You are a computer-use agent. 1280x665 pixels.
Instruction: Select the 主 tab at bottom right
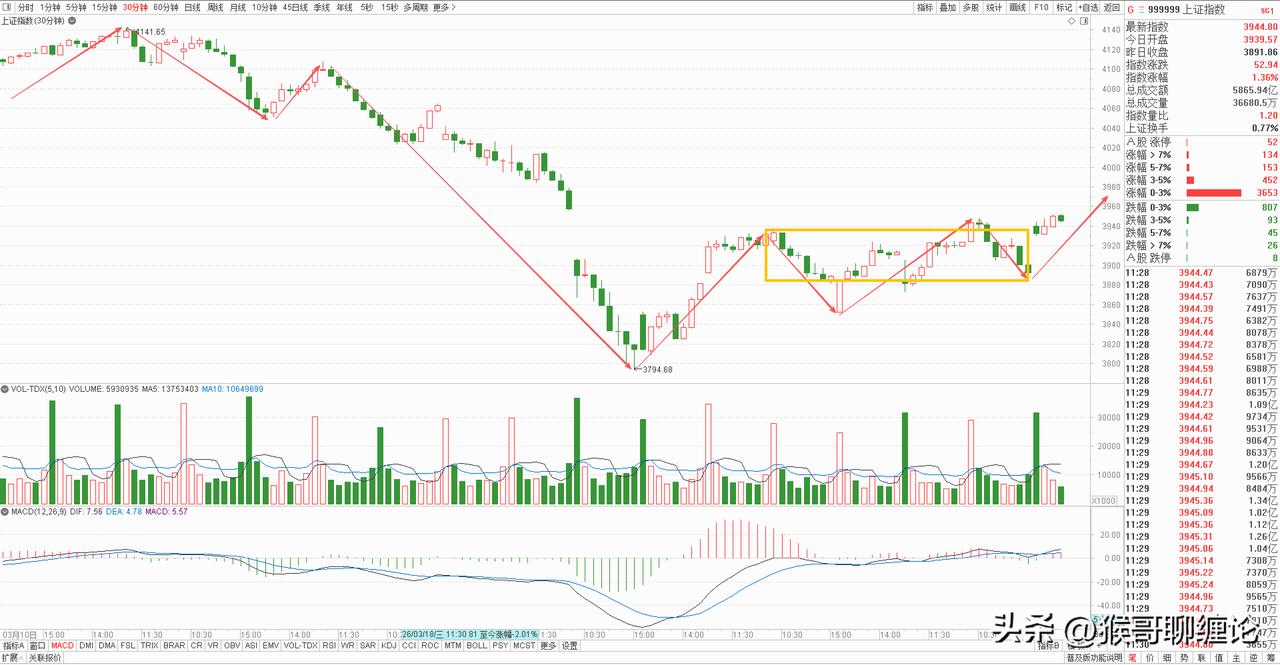click(1236, 658)
